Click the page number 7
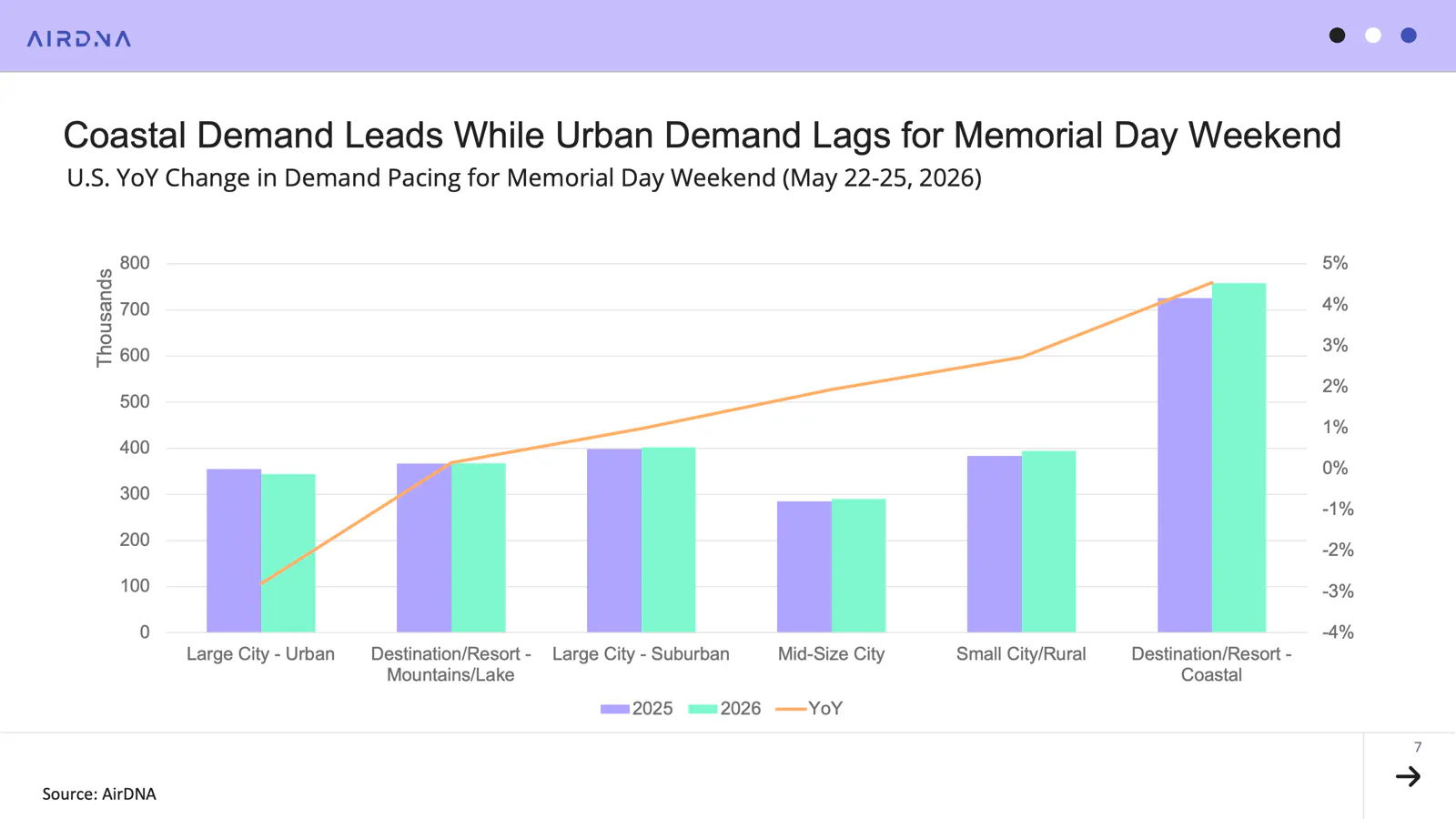Viewport: 1456px width, 819px height. tap(1418, 747)
